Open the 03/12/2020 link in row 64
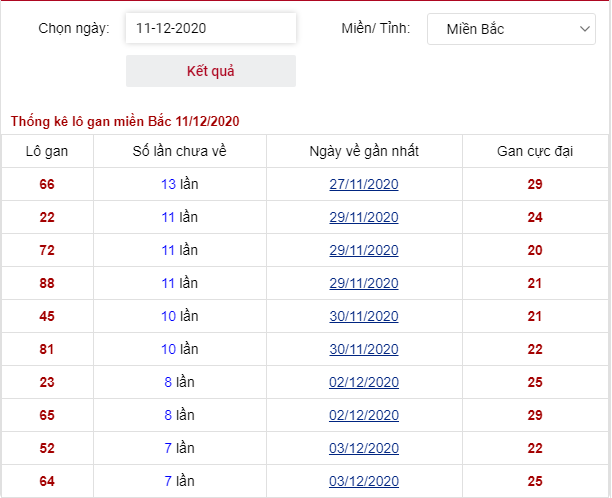 (364, 481)
